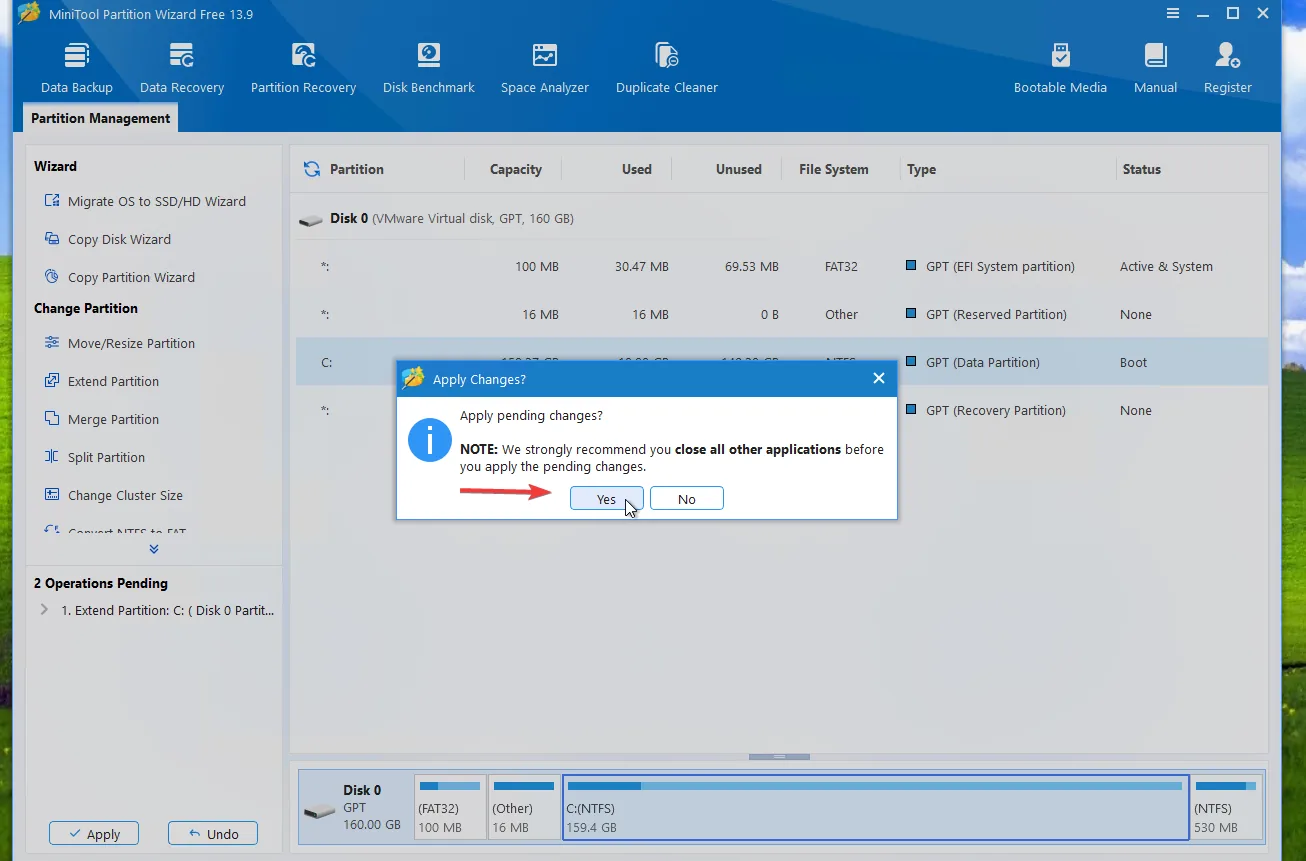Launch Data Recovery from the toolbar
Screen dimensions: 1306x861
point(182,68)
